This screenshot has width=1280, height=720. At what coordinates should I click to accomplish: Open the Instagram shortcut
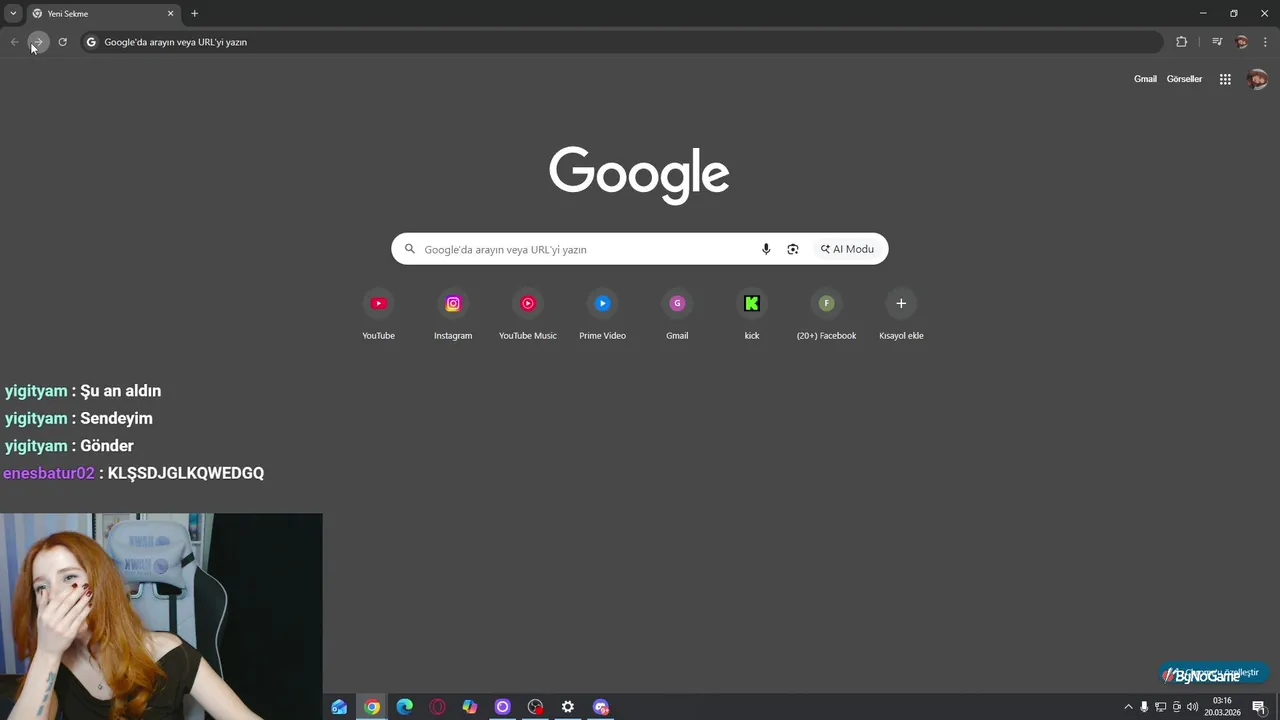(x=453, y=314)
